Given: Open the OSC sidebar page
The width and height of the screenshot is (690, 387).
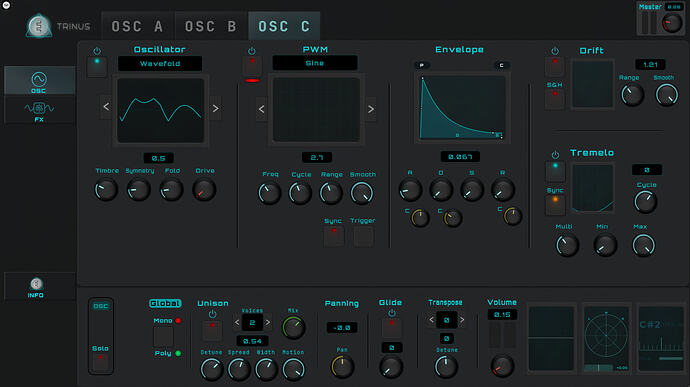Looking at the screenshot, I should point(39,81).
